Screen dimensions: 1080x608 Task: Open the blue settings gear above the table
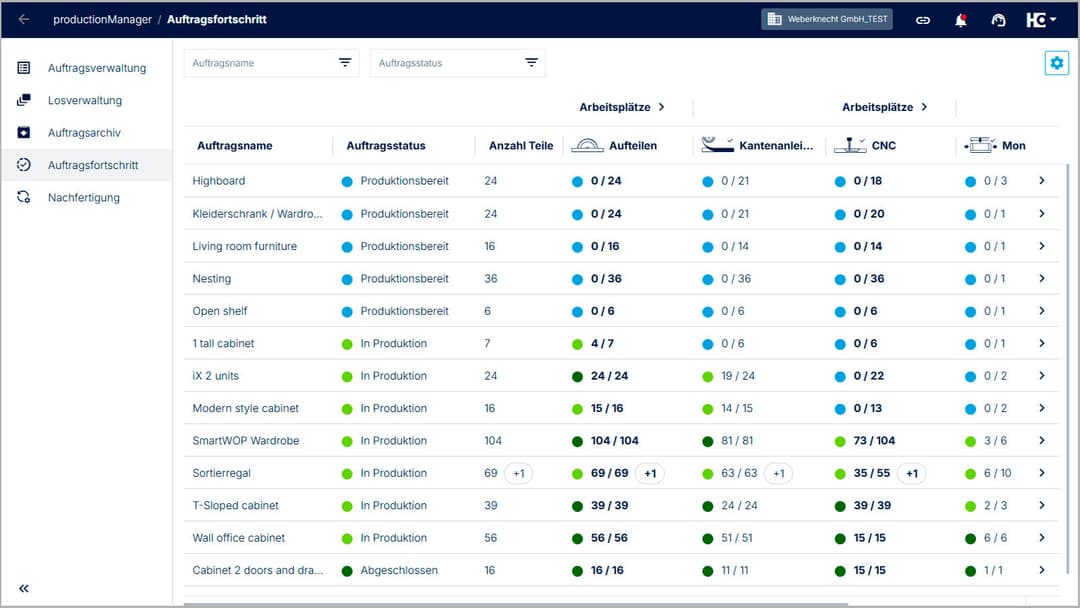coord(1056,62)
